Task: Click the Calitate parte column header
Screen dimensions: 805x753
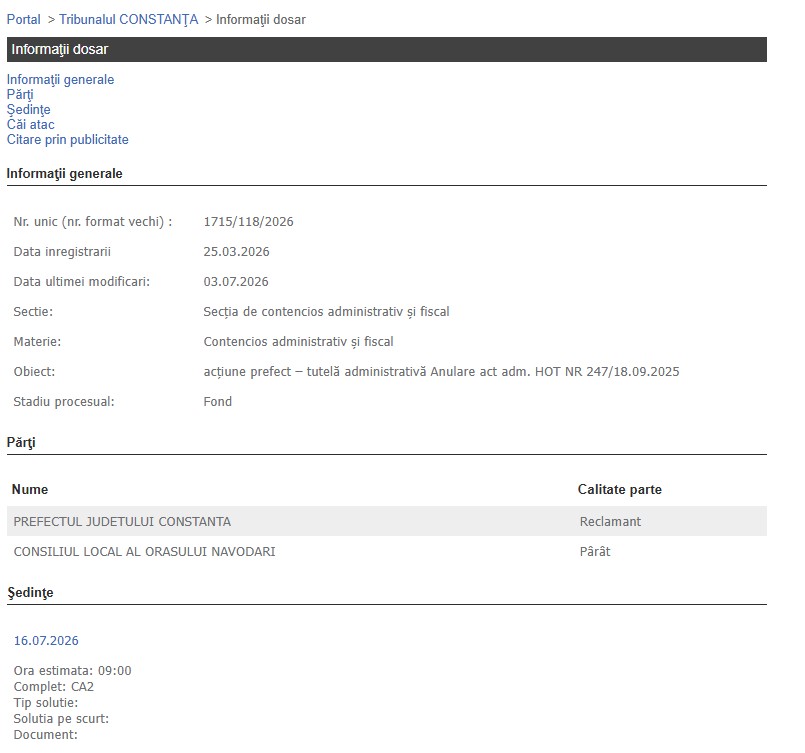Action: coord(620,489)
